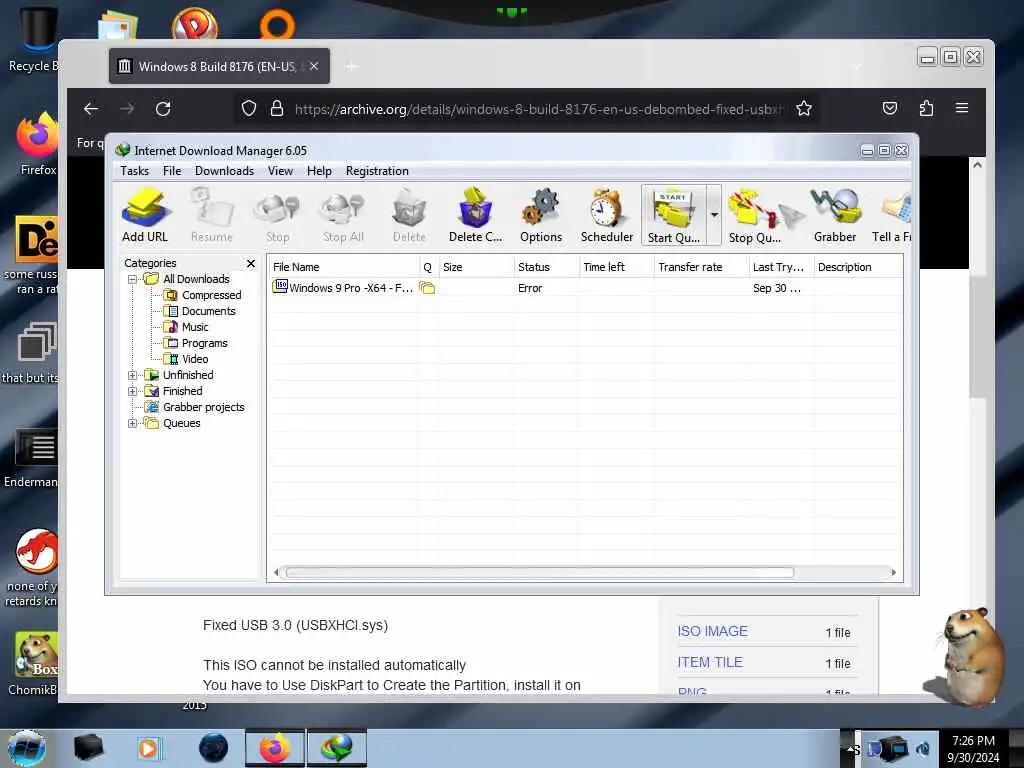The image size is (1024, 768).
Task: Launch the Grabber toolbar icon
Action: pos(835,216)
